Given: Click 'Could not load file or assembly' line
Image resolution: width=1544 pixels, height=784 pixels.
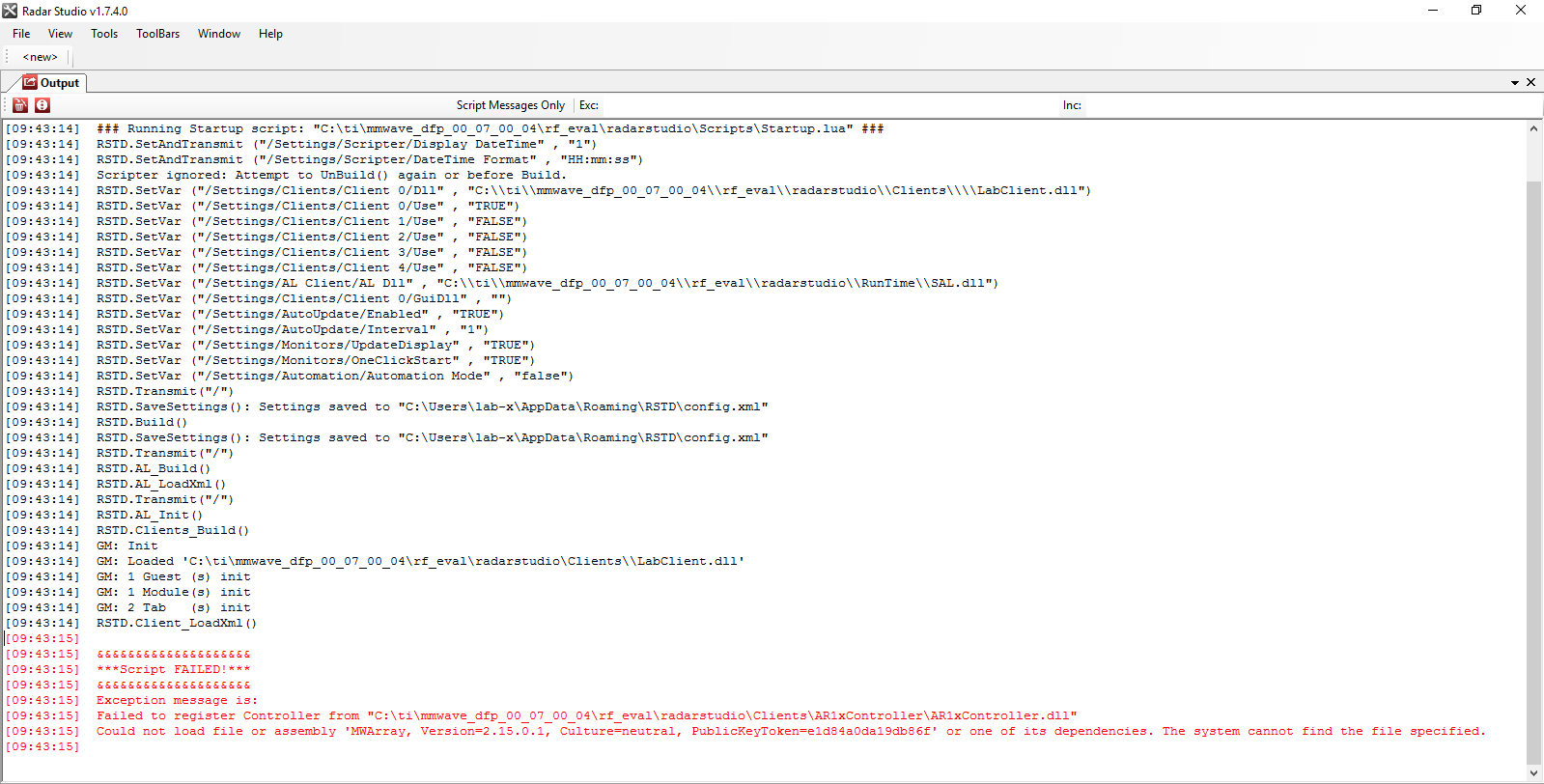Looking at the screenshot, I should pos(791,731).
